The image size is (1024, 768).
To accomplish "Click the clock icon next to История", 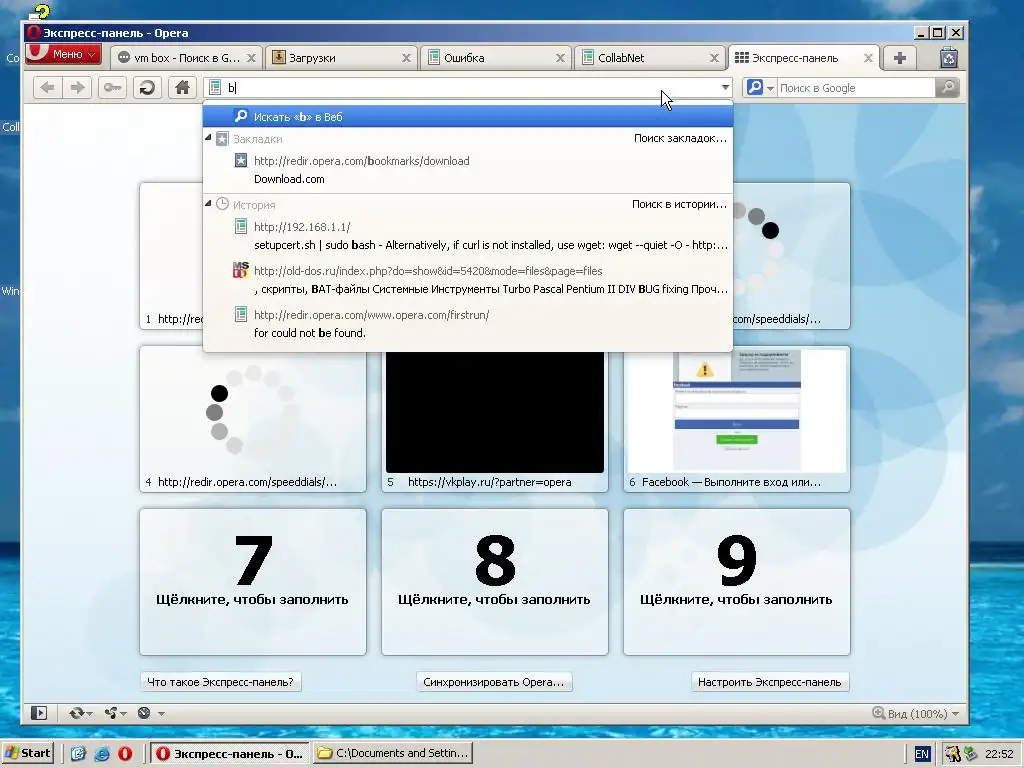I will [x=222, y=204].
